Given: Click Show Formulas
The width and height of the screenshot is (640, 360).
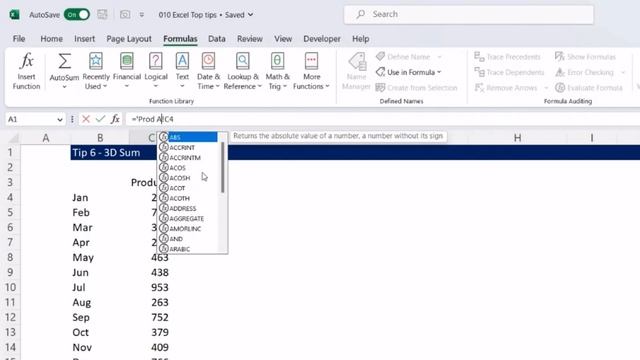Looking at the screenshot, I should click(x=585, y=57).
